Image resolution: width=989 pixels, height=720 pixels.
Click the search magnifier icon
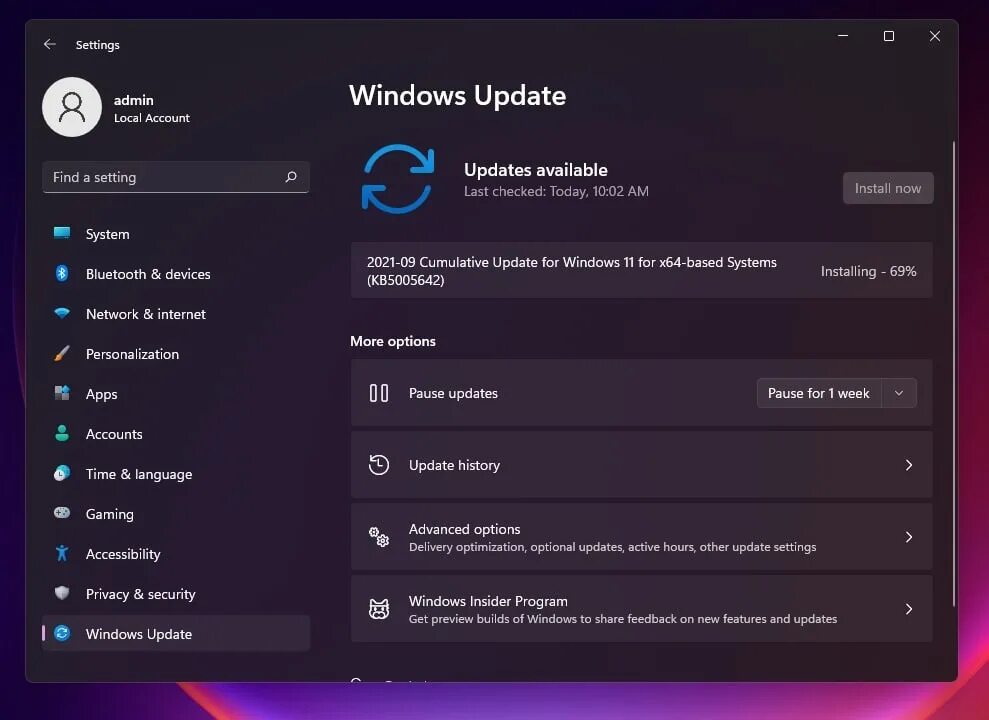point(291,177)
